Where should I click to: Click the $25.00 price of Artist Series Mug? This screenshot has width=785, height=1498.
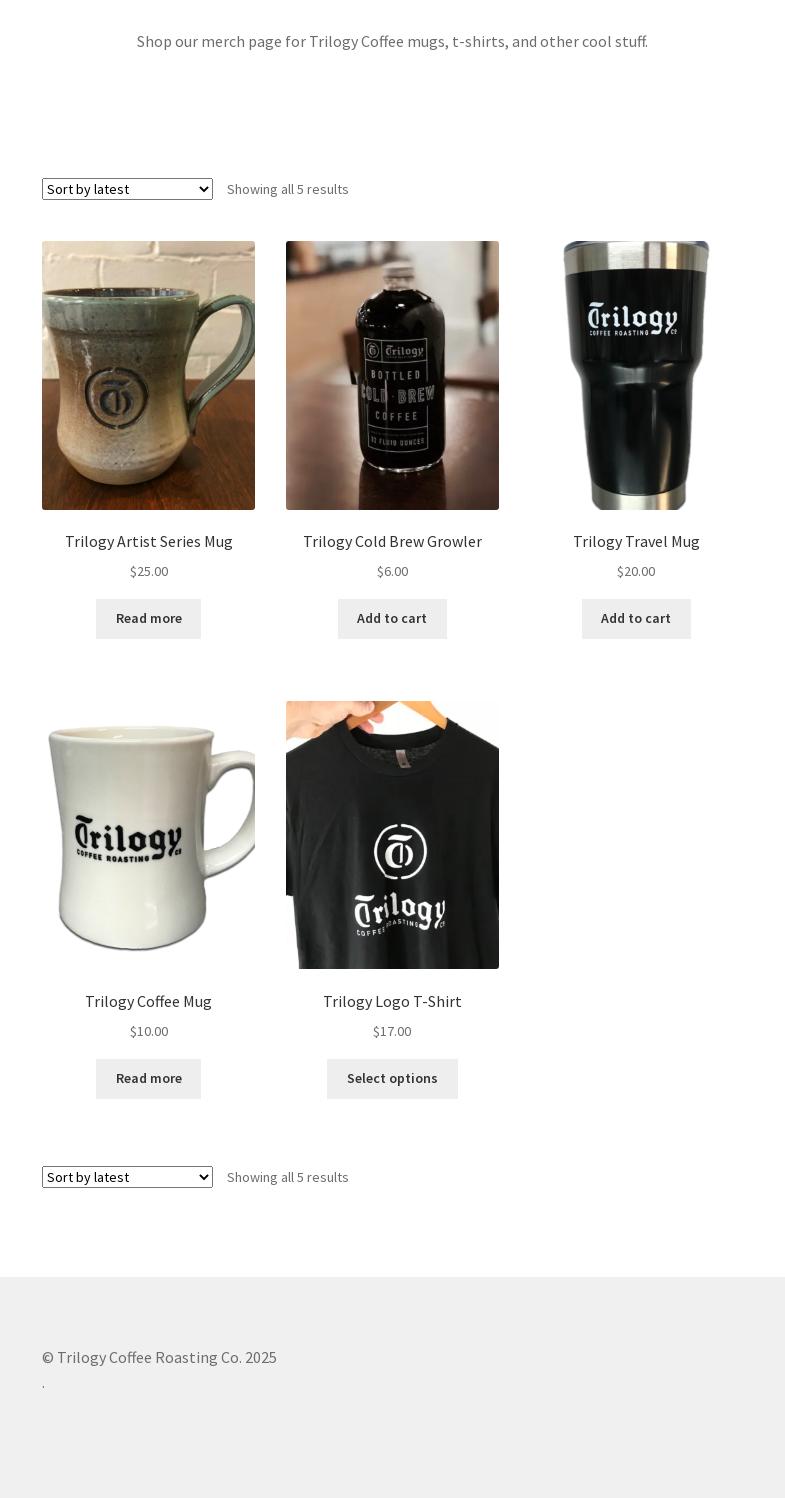click(x=149, y=571)
